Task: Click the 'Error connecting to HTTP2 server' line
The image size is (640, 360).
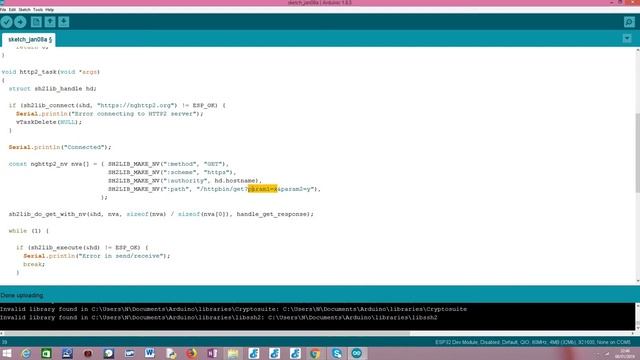Action: click(x=109, y=114)
